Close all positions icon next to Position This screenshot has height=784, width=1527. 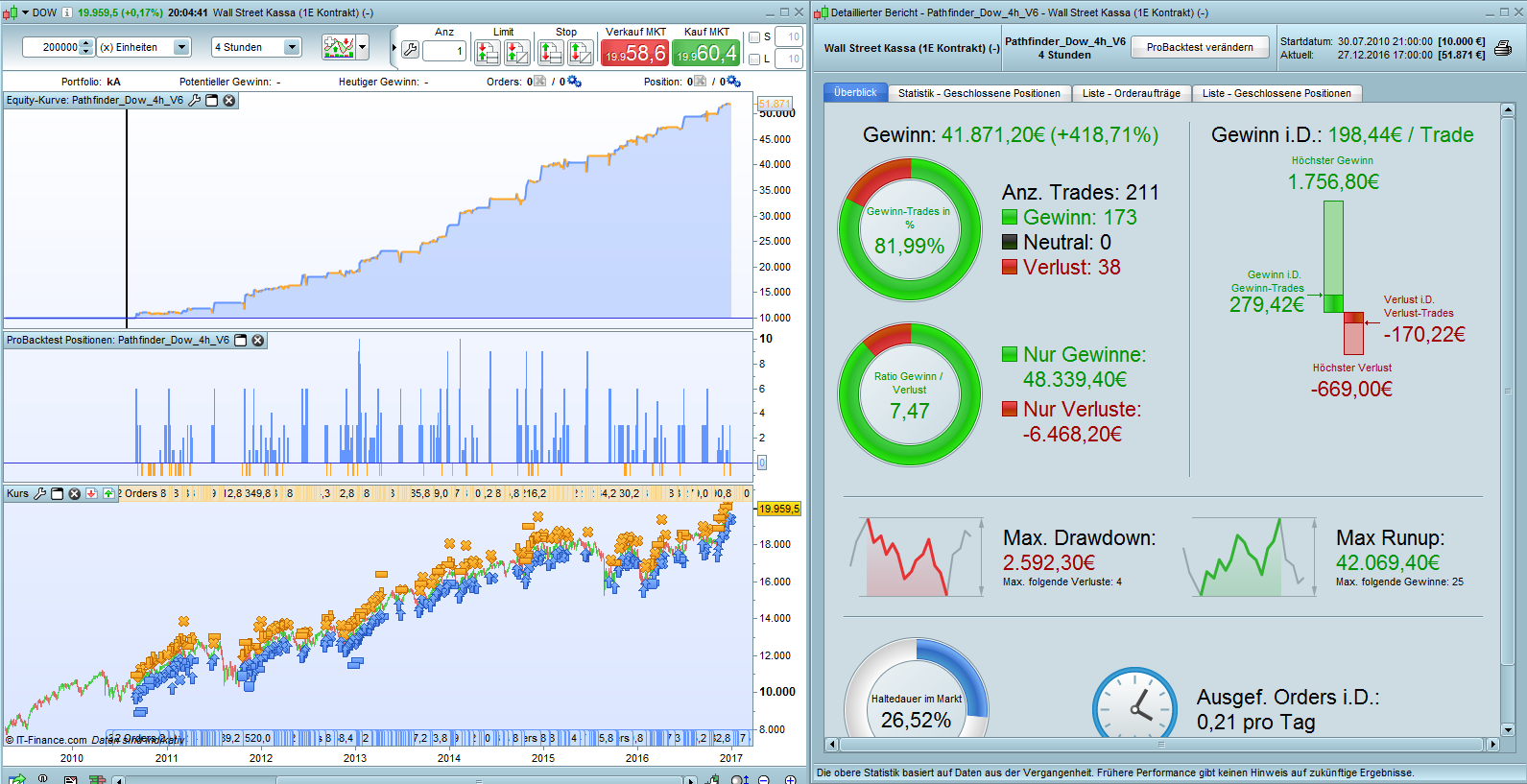[x=700, y=82]
